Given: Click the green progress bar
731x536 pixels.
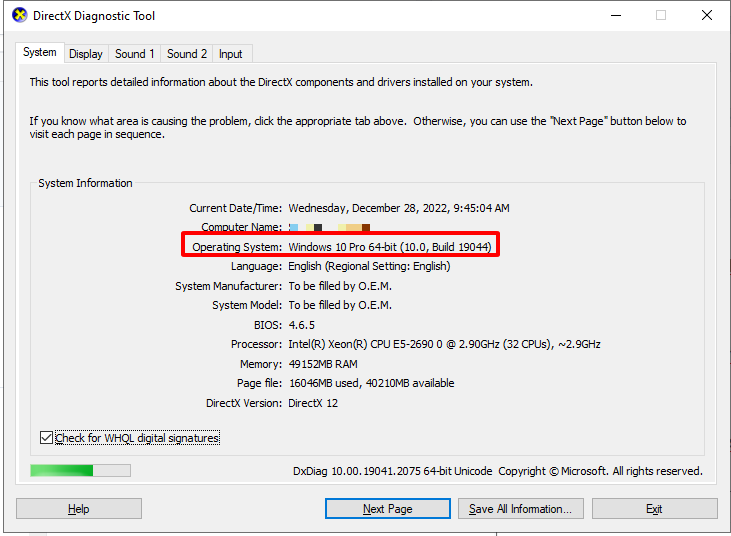Looking at the screenshot, I should tap(80, 471).
